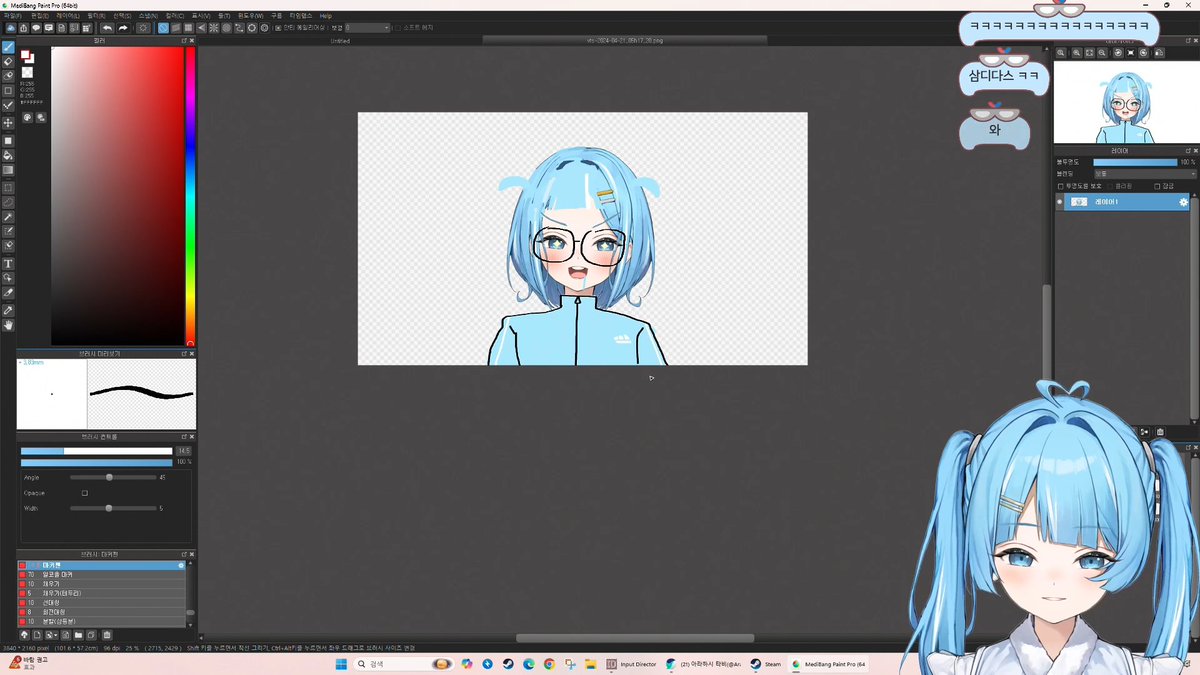This screenshot has height=675, width=1200.
Task: Select the Brush tool in left toolbar
Action: tap(8, 47)
